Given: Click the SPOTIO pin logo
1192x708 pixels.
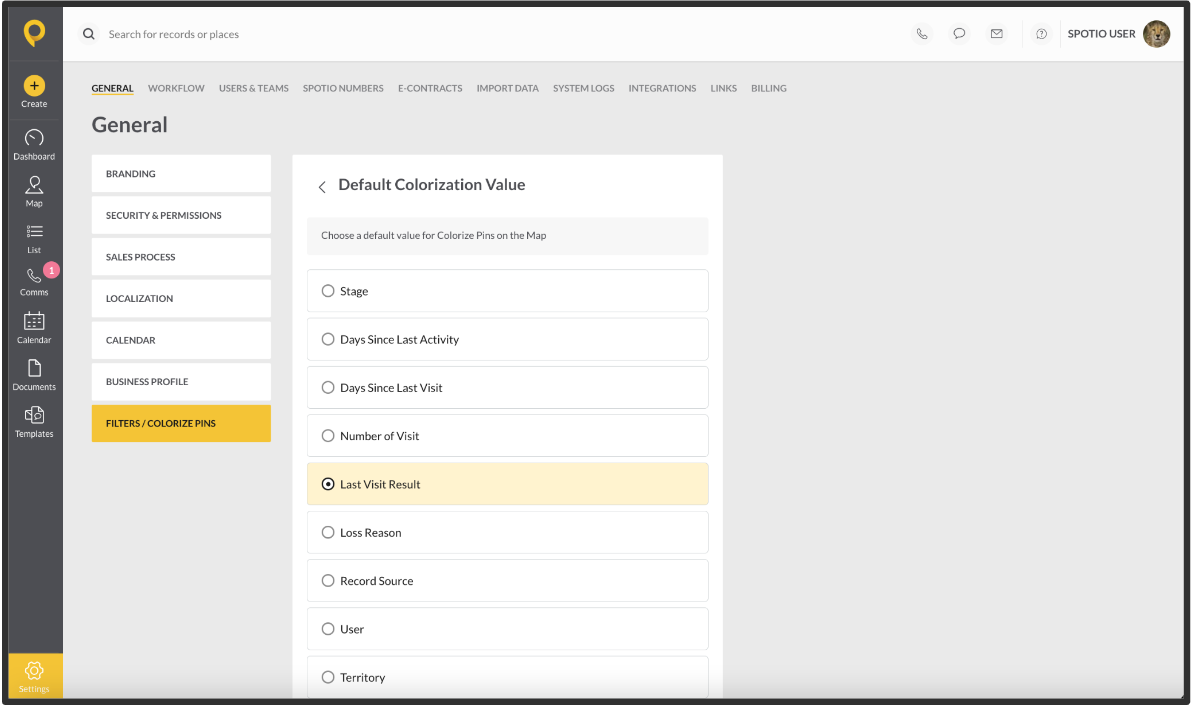Looking at the screenshot, I should click(34, 33).
